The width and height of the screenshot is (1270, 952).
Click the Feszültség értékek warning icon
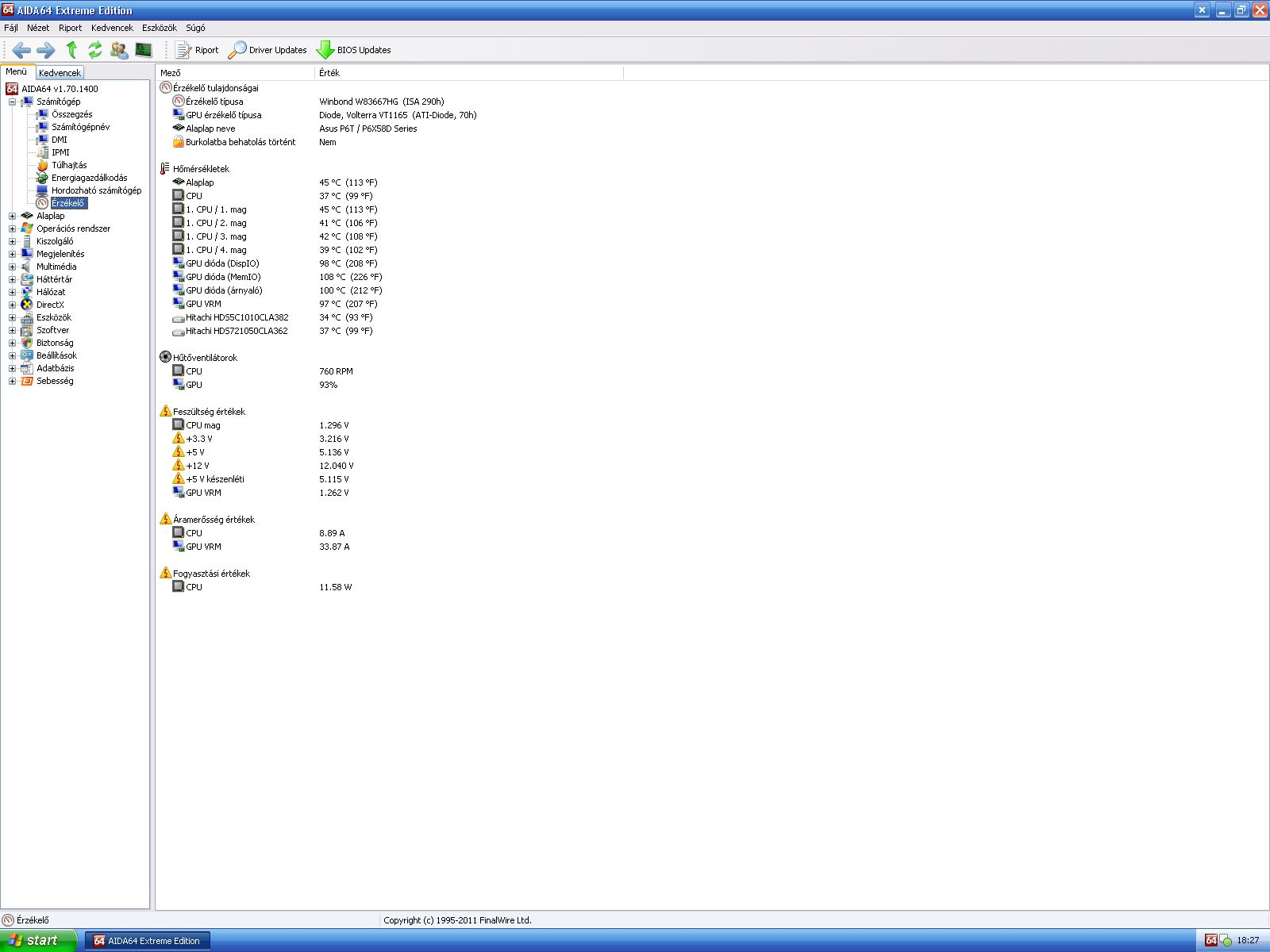165,411
